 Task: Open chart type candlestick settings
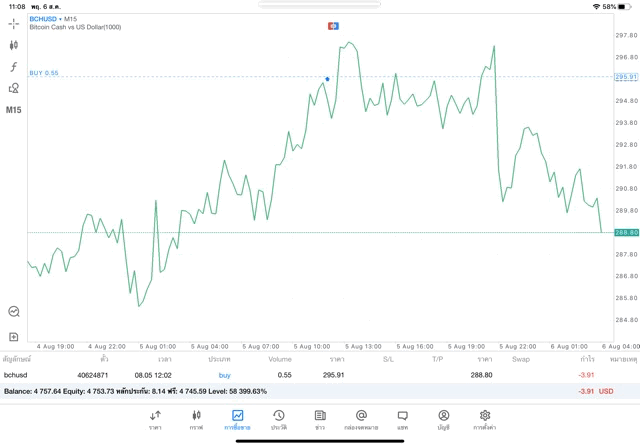click(x=14, y=45)
